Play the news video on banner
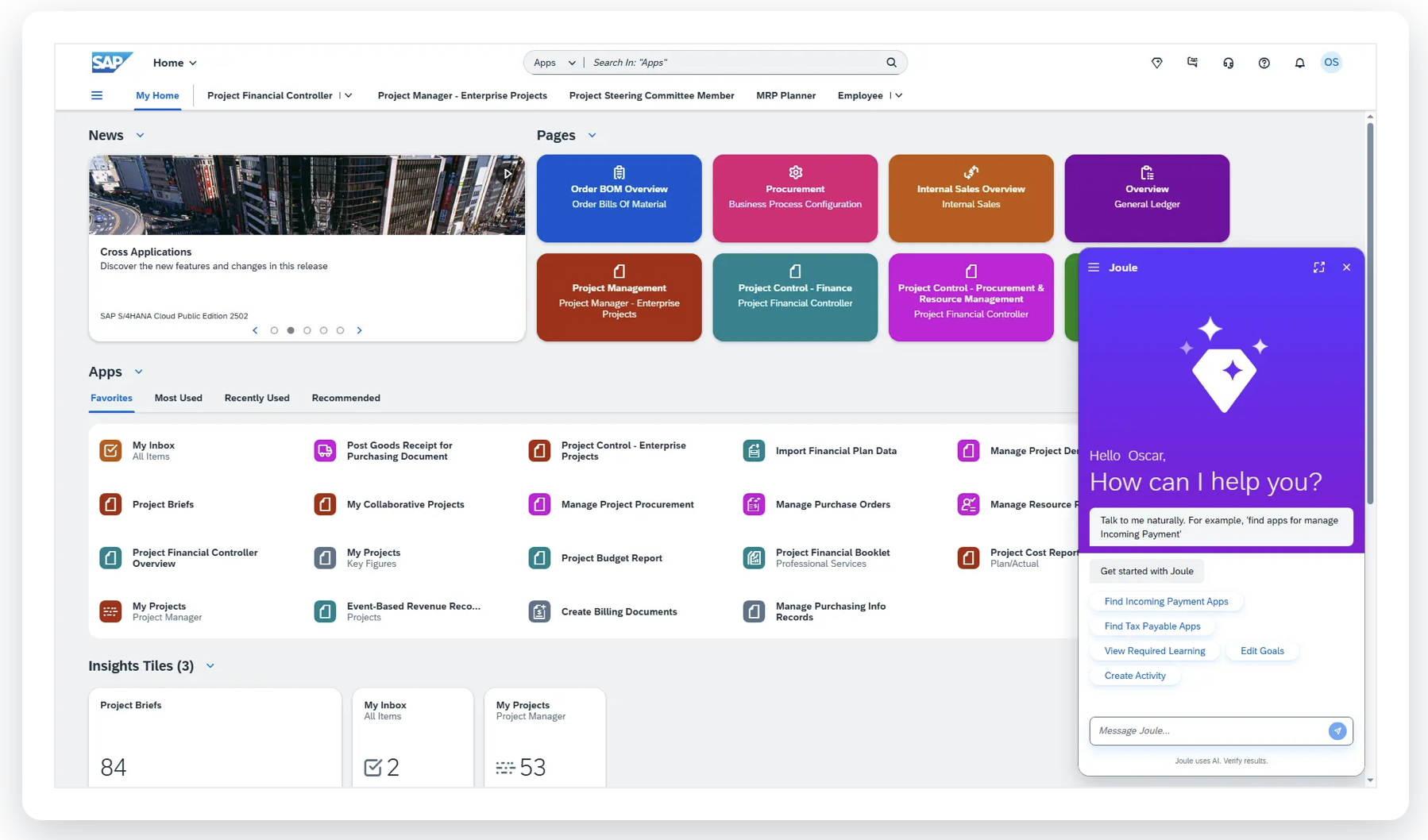1428x840 pixels. pyautogui.click(x=508, y=173)
